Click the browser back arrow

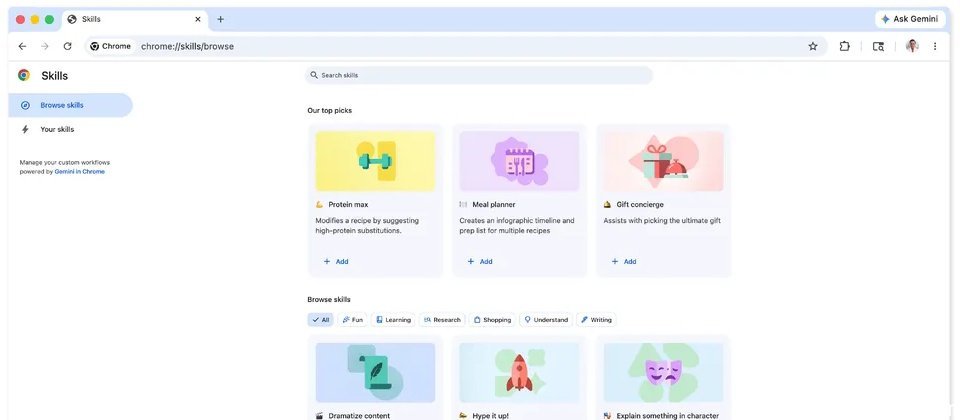click(22, 46)
